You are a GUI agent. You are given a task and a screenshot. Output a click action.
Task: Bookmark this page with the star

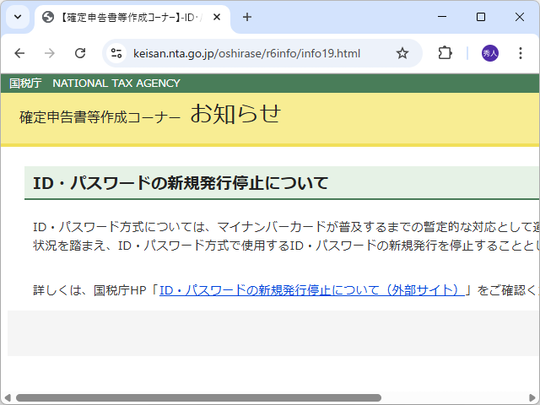point(402,53)
